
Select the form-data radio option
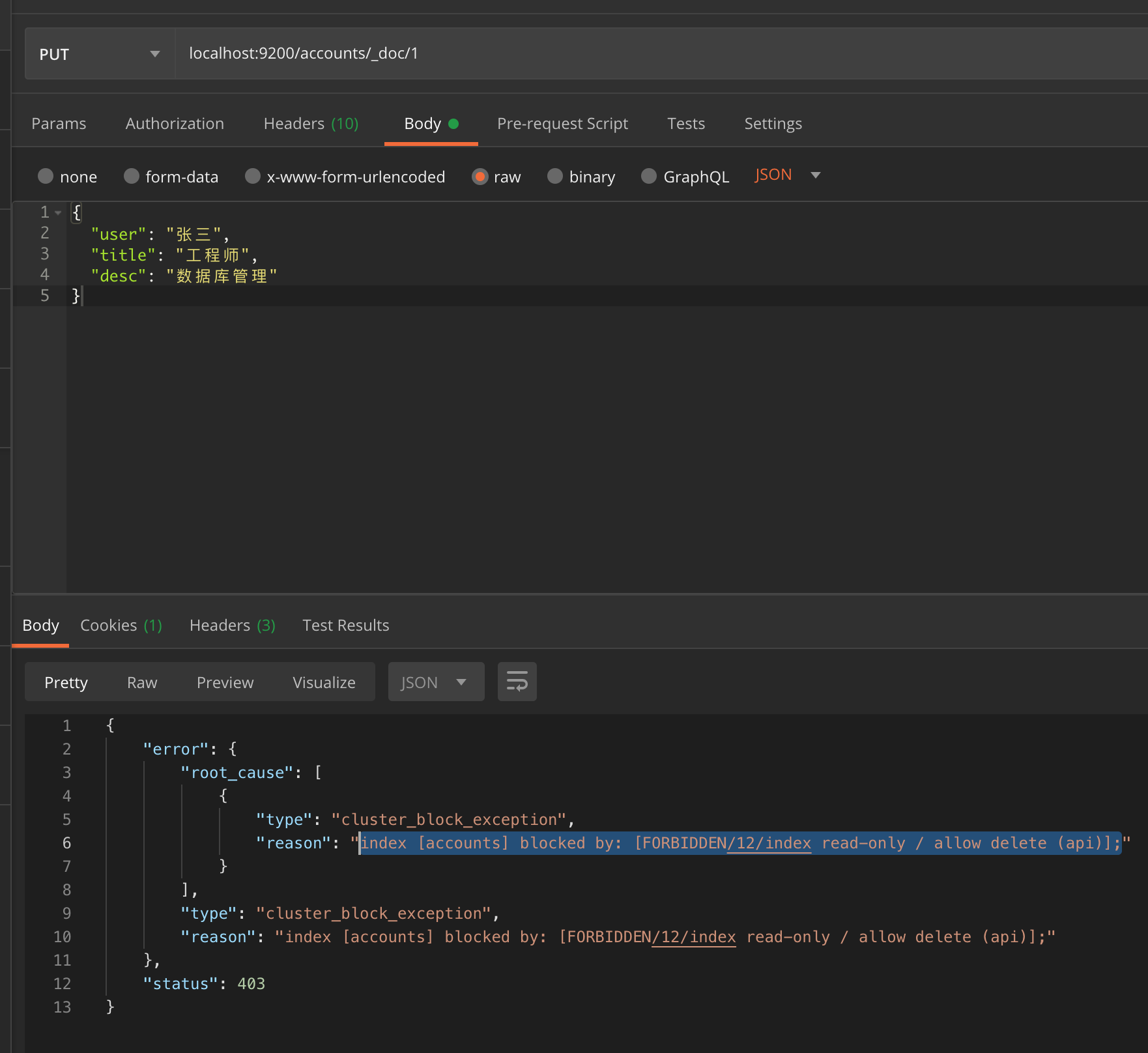click(132, 176)
